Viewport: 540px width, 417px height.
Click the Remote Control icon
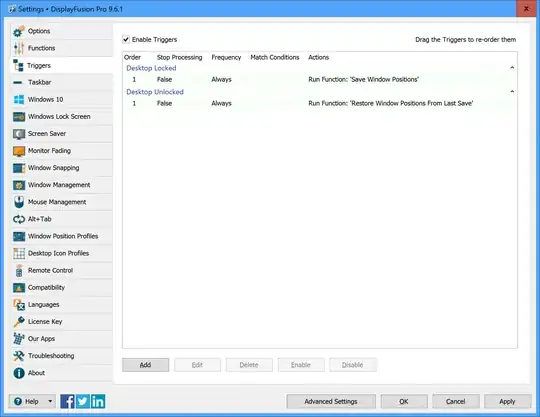point(19,271)
